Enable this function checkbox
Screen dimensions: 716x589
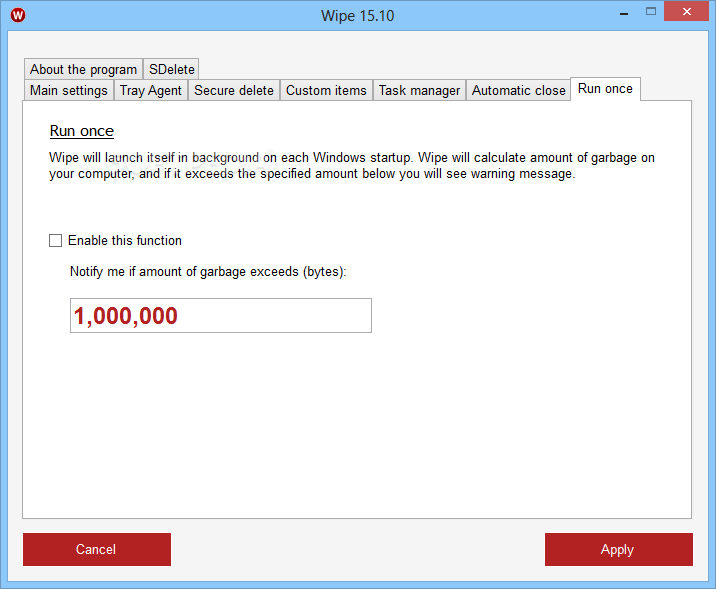[x=55, y=241]
